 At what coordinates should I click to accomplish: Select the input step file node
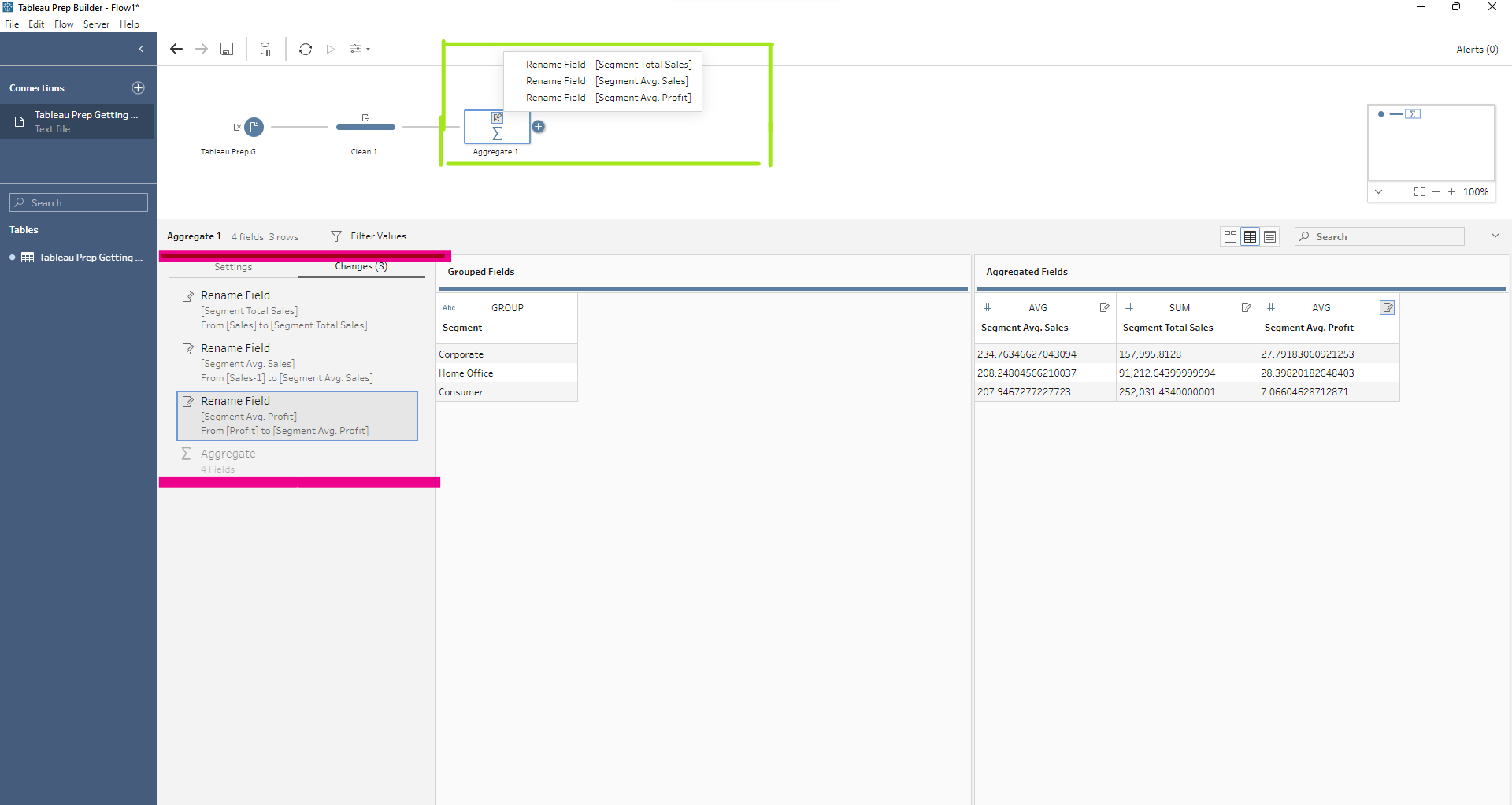tap(254, 127)
